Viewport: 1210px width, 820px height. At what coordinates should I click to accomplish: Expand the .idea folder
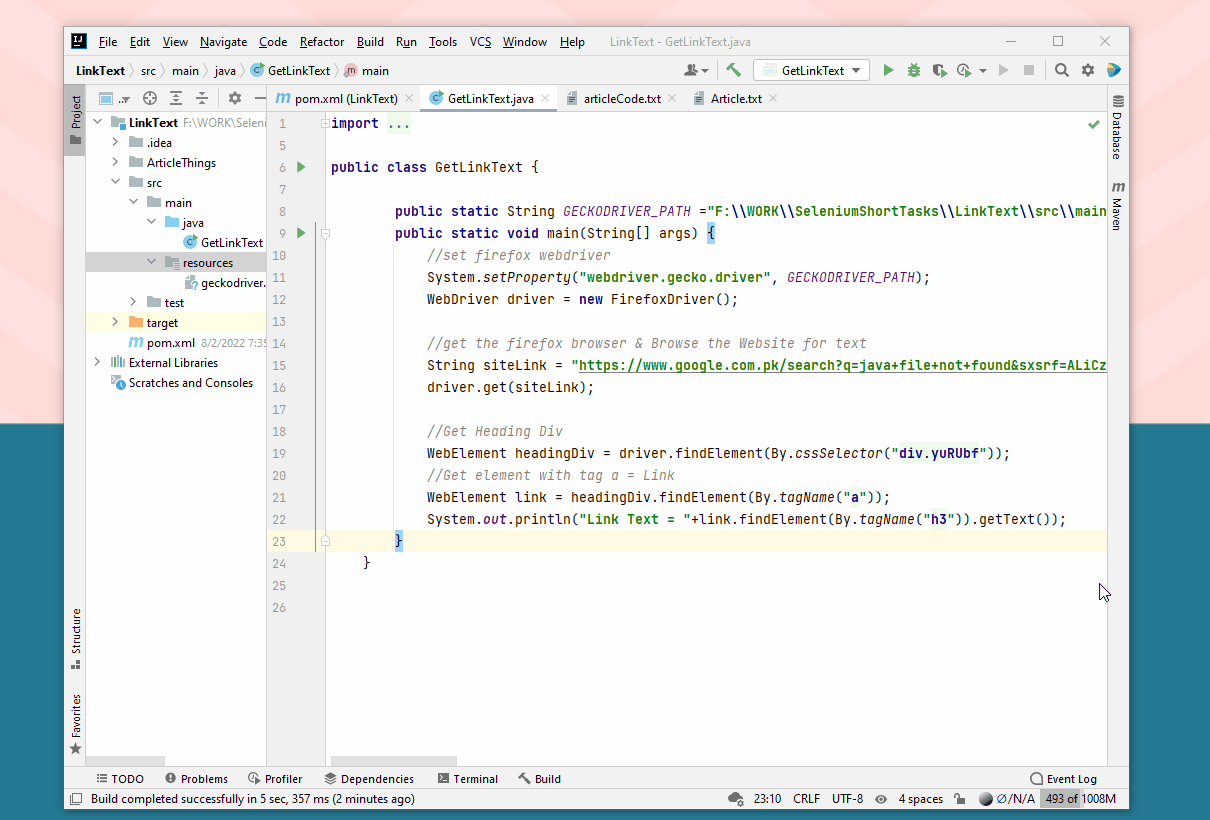[x=116, y=142]
